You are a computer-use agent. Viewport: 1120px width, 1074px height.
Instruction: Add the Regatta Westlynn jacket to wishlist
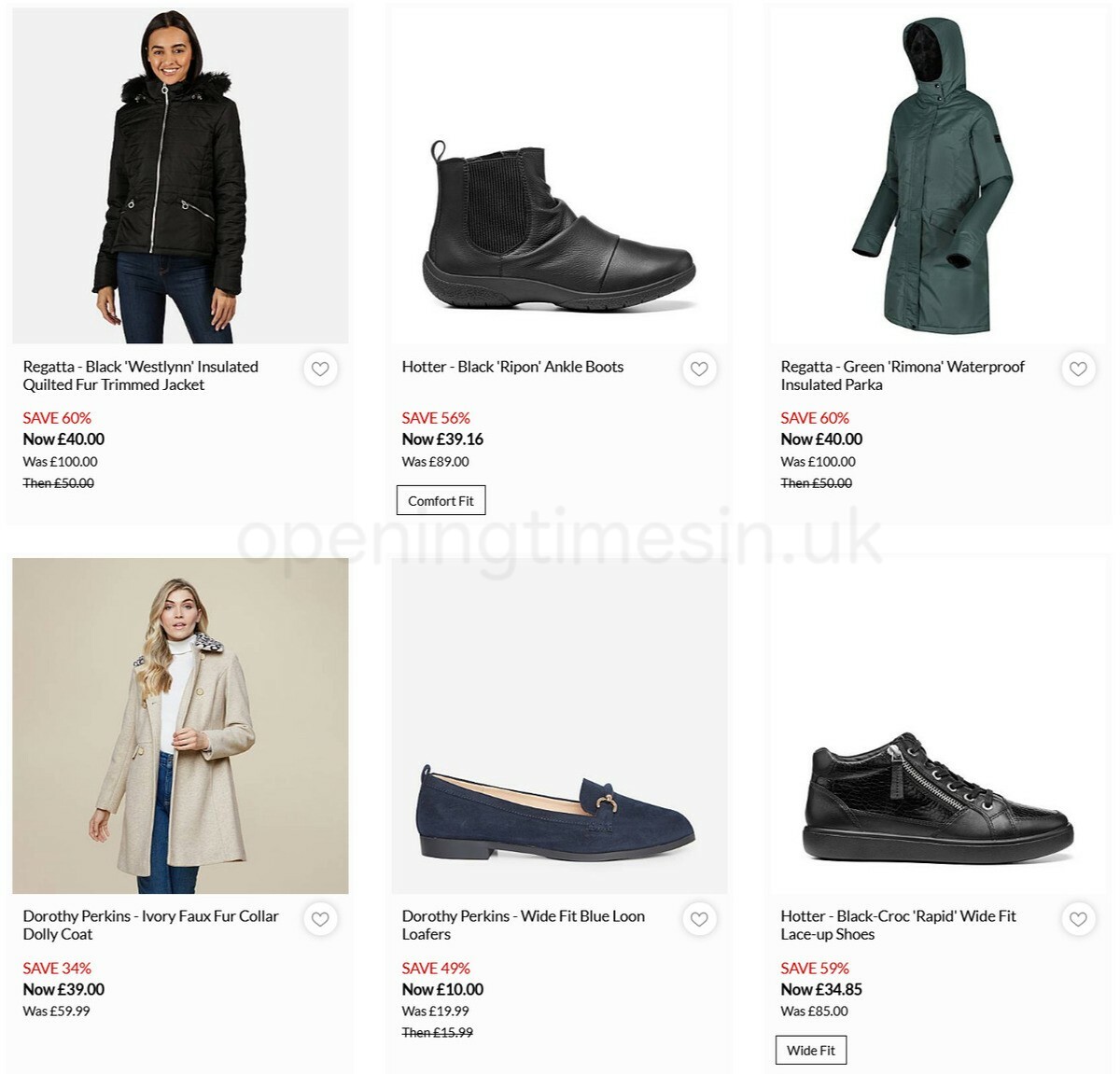pos(321,370)
